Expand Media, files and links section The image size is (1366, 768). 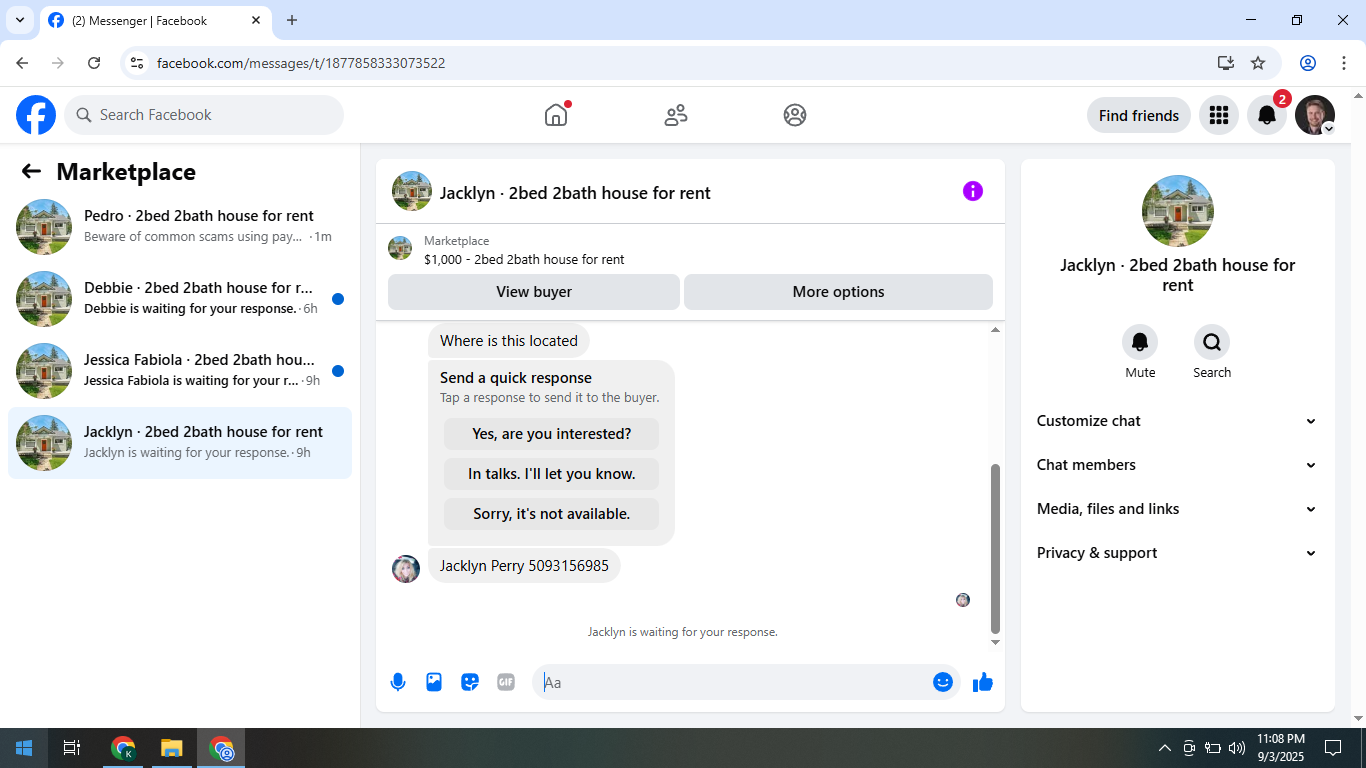click(1178, 509)
